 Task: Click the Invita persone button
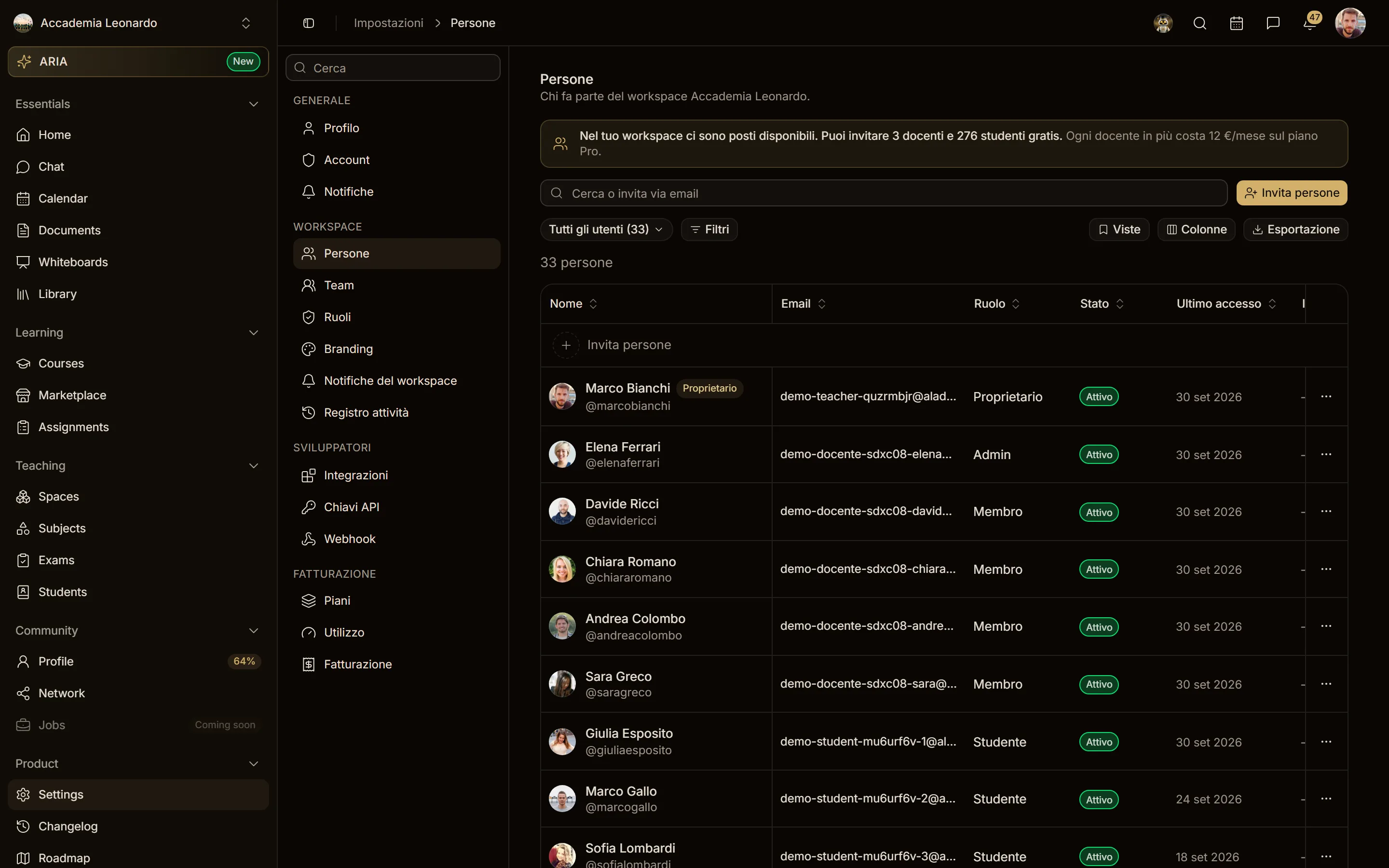[x=1292, y=193]
